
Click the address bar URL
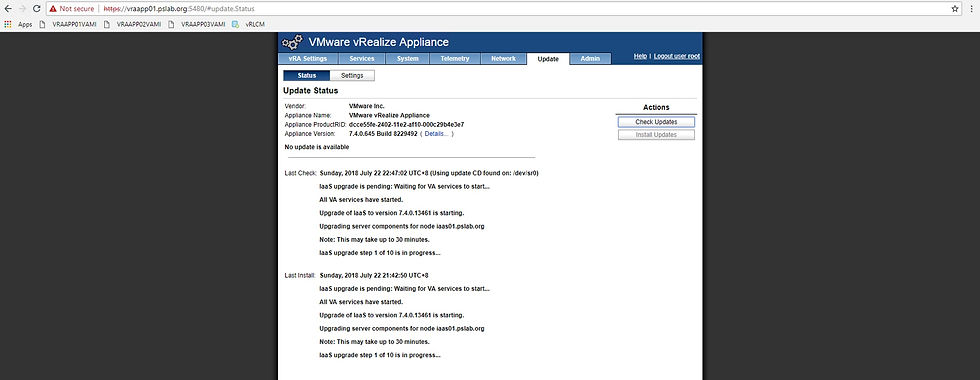(178, 9)
